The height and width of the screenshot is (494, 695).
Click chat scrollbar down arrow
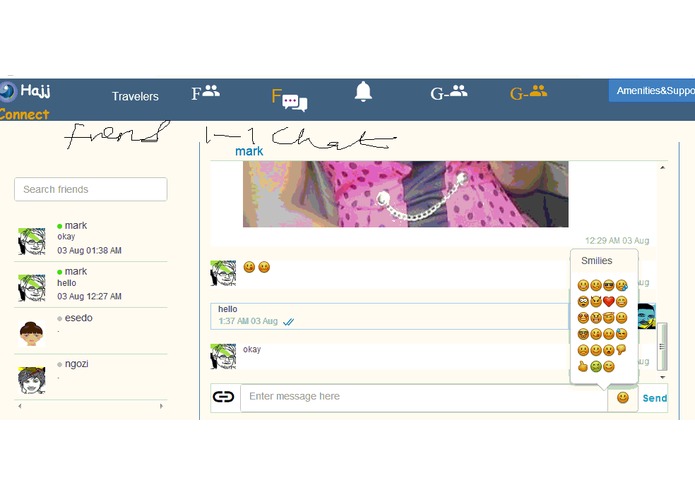662,377
